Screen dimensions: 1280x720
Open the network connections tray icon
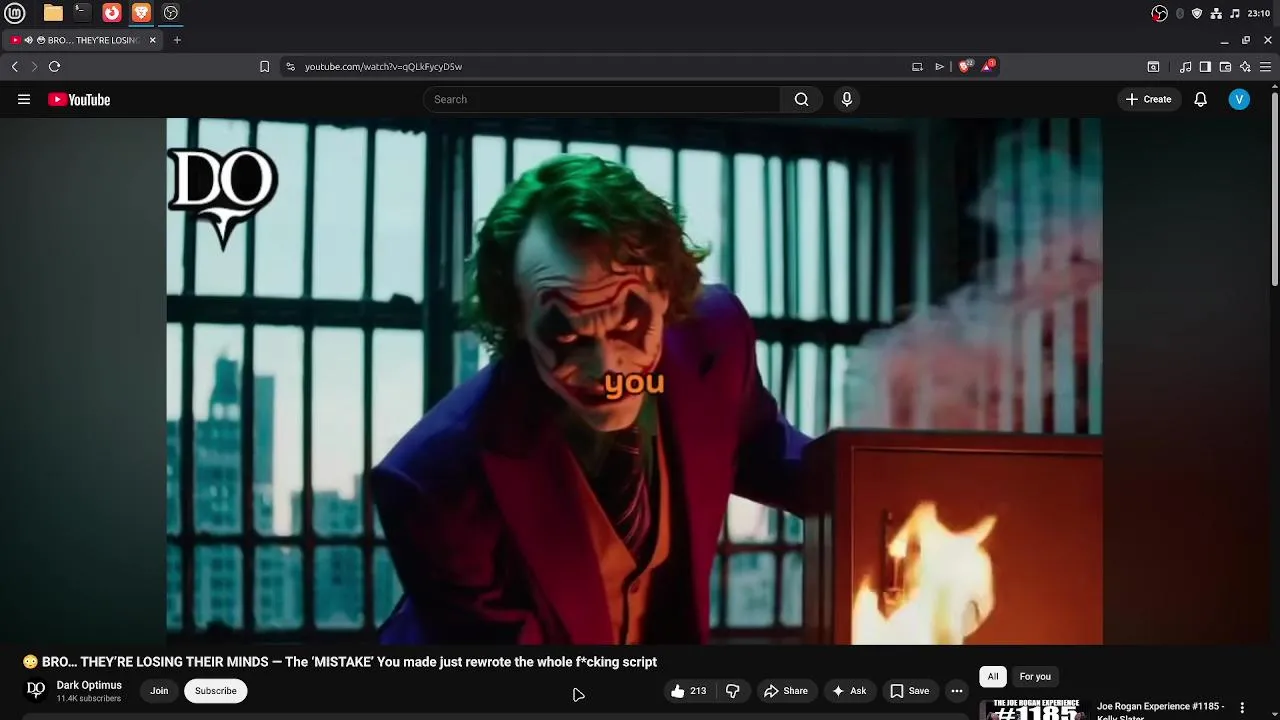click(1216, 13)
